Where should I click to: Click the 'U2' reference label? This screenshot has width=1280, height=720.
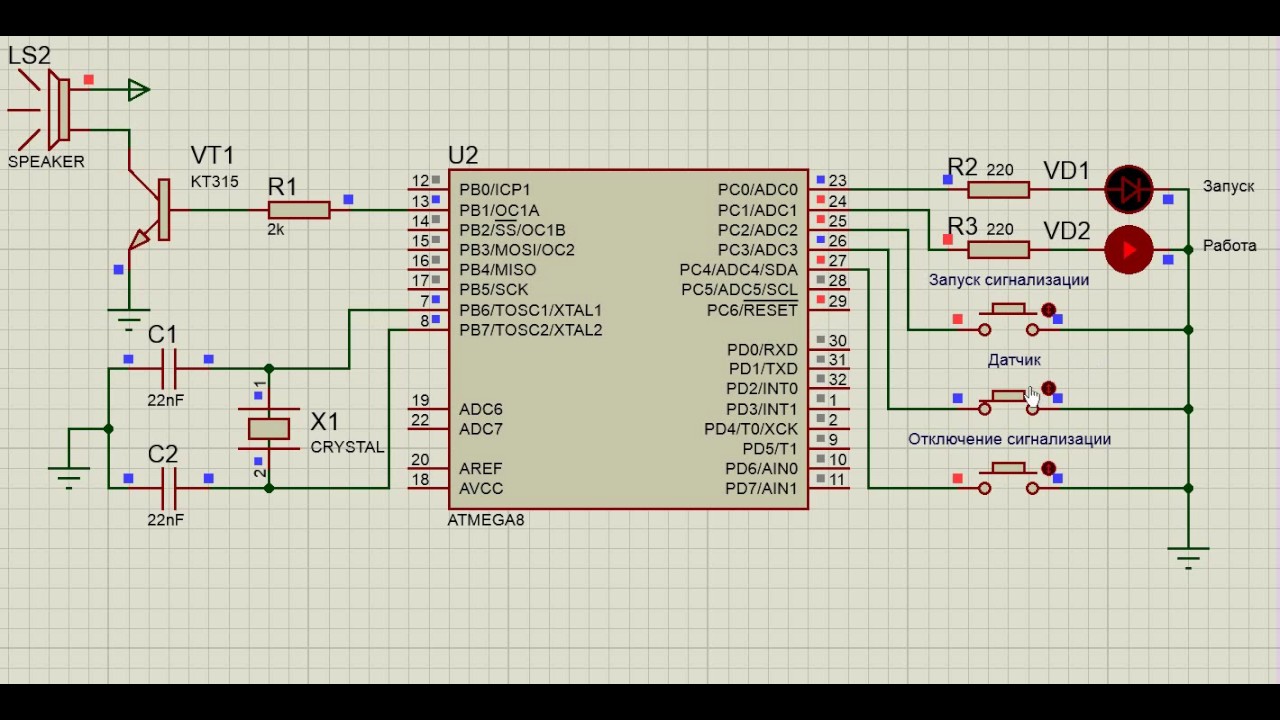[463, 155]
